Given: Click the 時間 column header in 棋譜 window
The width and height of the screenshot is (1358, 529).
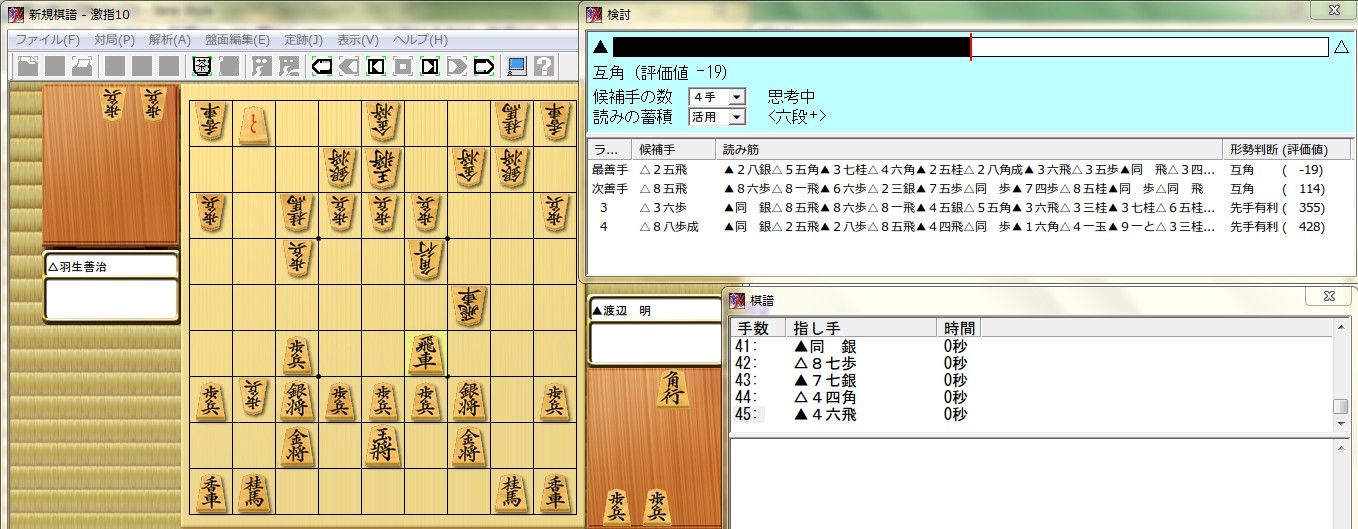Looking at the screenshot, I should 959,328.
